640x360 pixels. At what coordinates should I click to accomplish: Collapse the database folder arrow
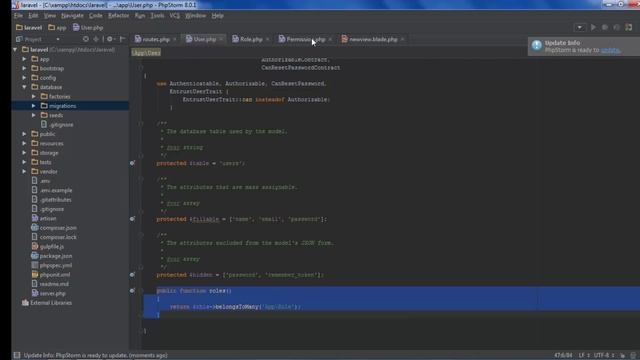point(24,87)
